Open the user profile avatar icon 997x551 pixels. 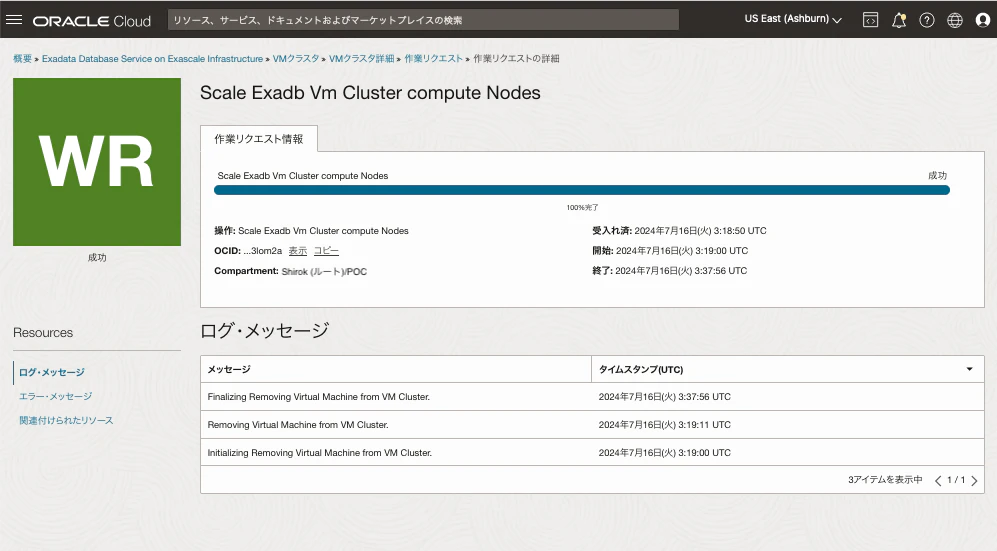click(982, 20)
